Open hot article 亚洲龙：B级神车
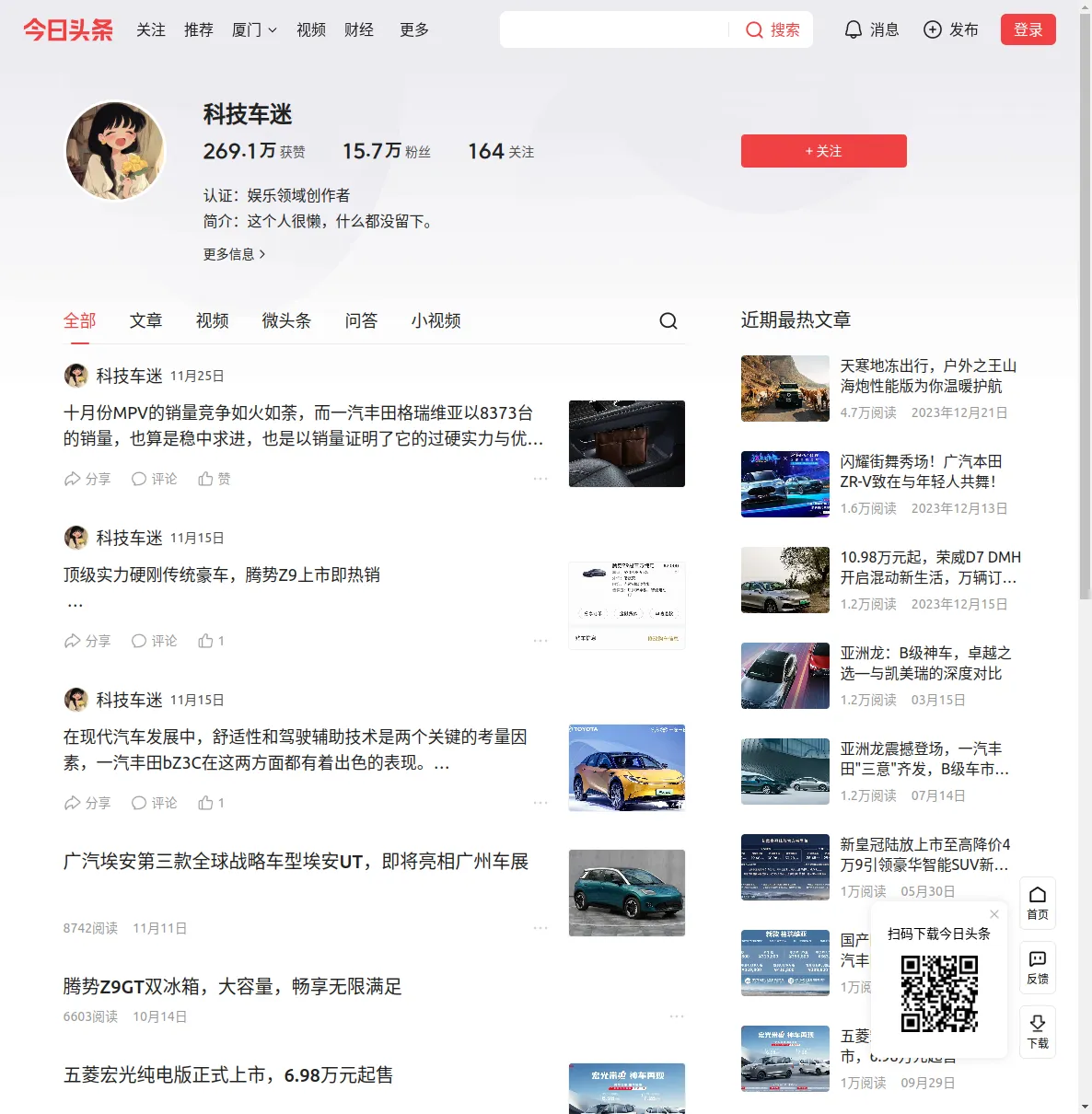Viewport: 1092px width, 1114px height. click(926, 663)
